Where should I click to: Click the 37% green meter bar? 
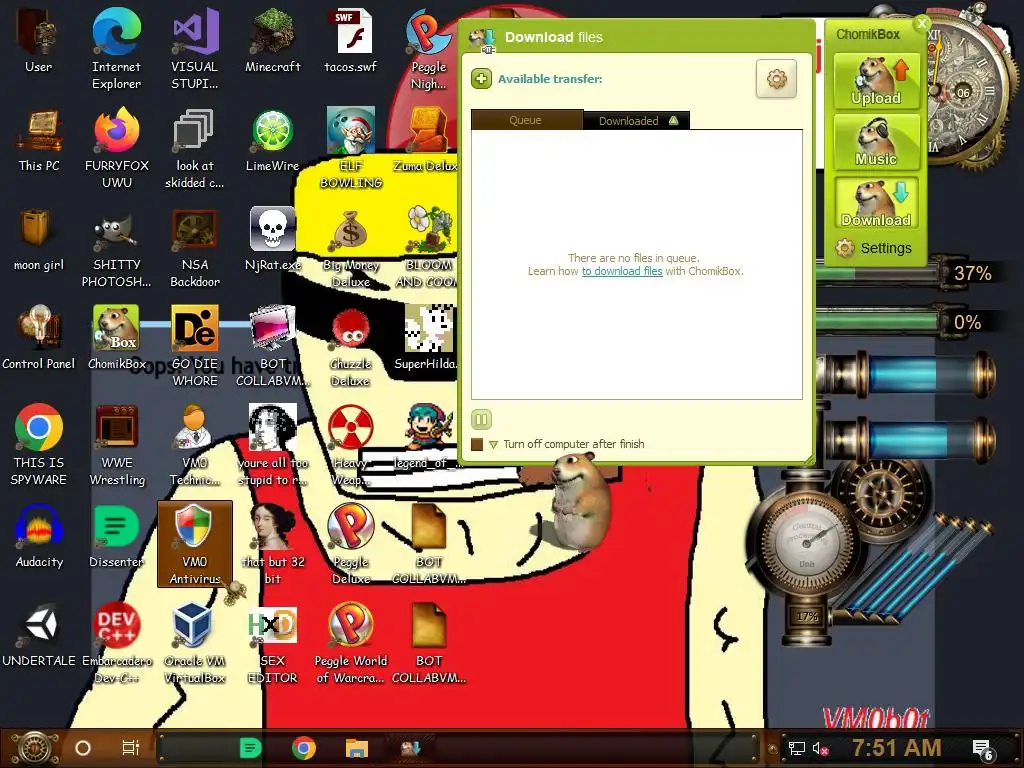(878, 273)
